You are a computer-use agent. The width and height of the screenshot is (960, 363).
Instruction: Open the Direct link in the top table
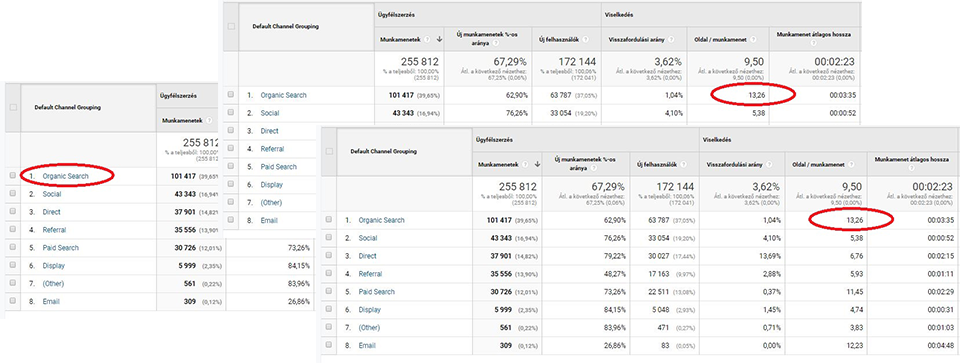269,131
